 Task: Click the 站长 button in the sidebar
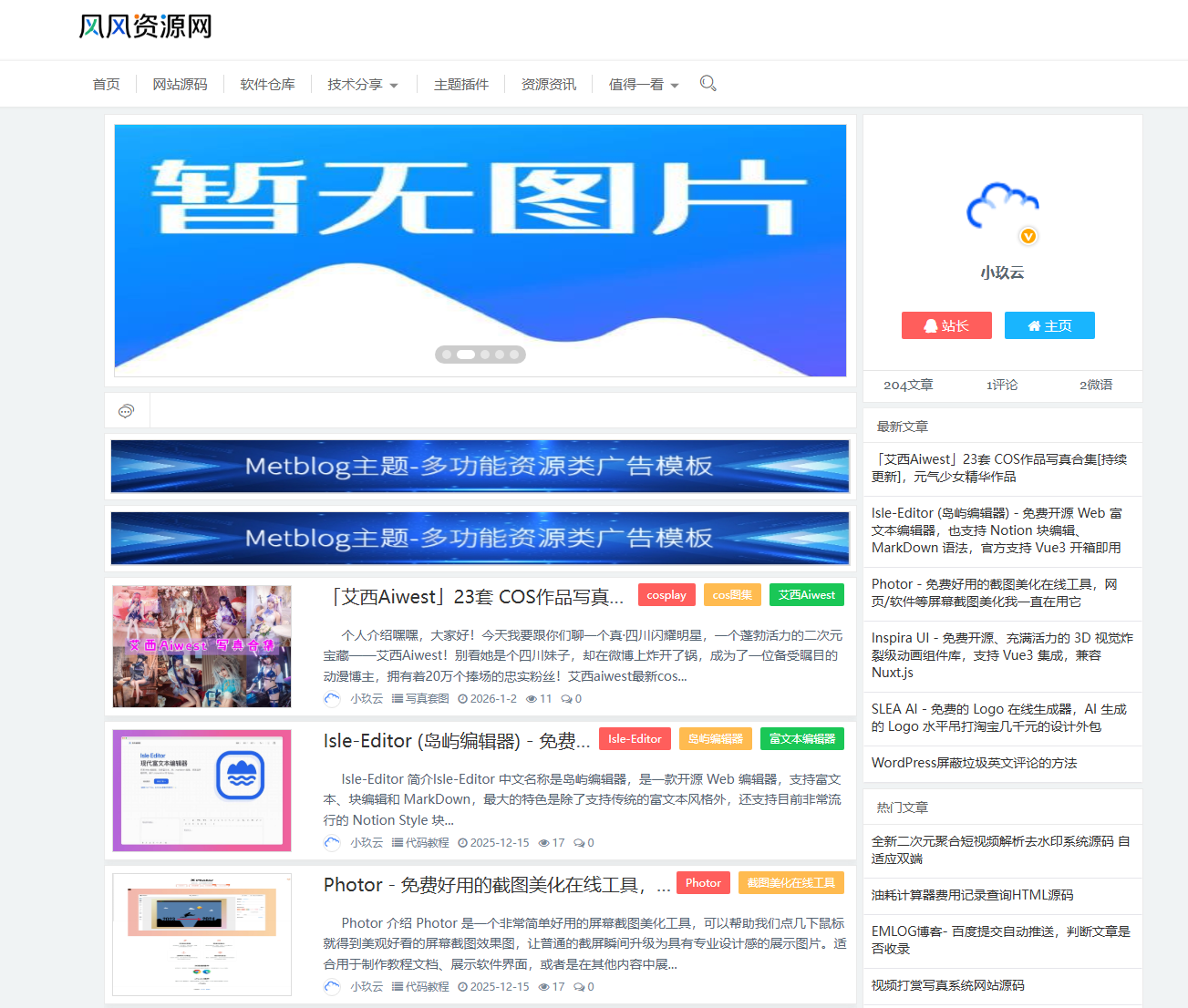[x=946, y=324]
